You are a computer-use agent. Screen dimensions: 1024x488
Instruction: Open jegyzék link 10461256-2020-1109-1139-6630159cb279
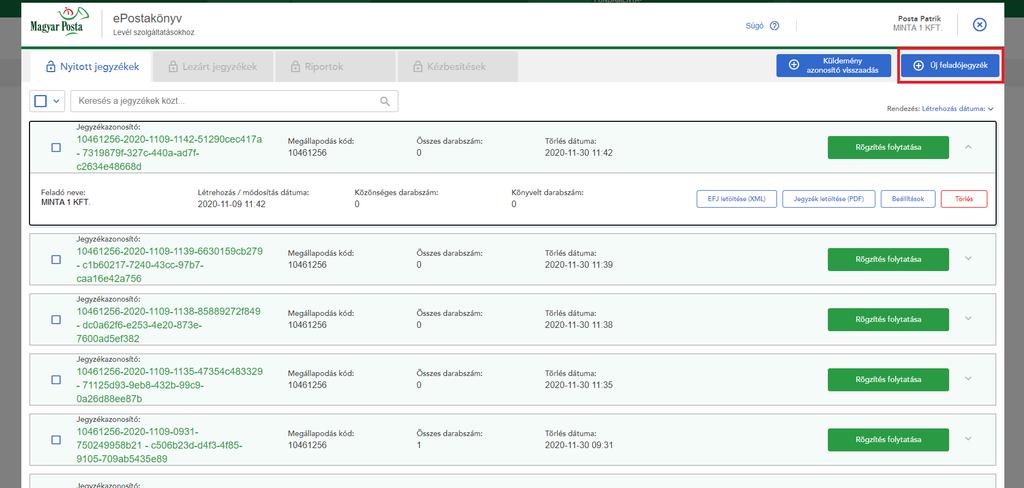click(170, 265)
